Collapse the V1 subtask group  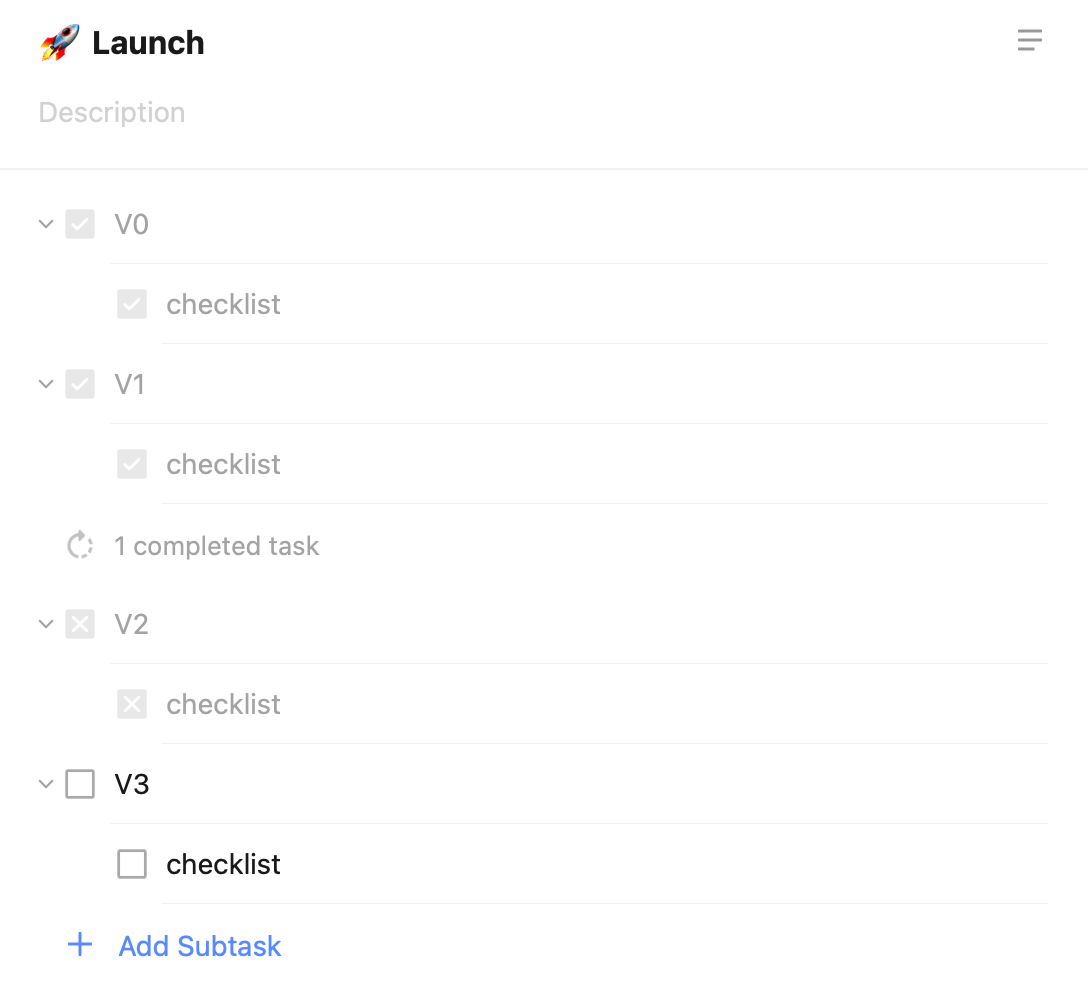click(x=45, y=384)
